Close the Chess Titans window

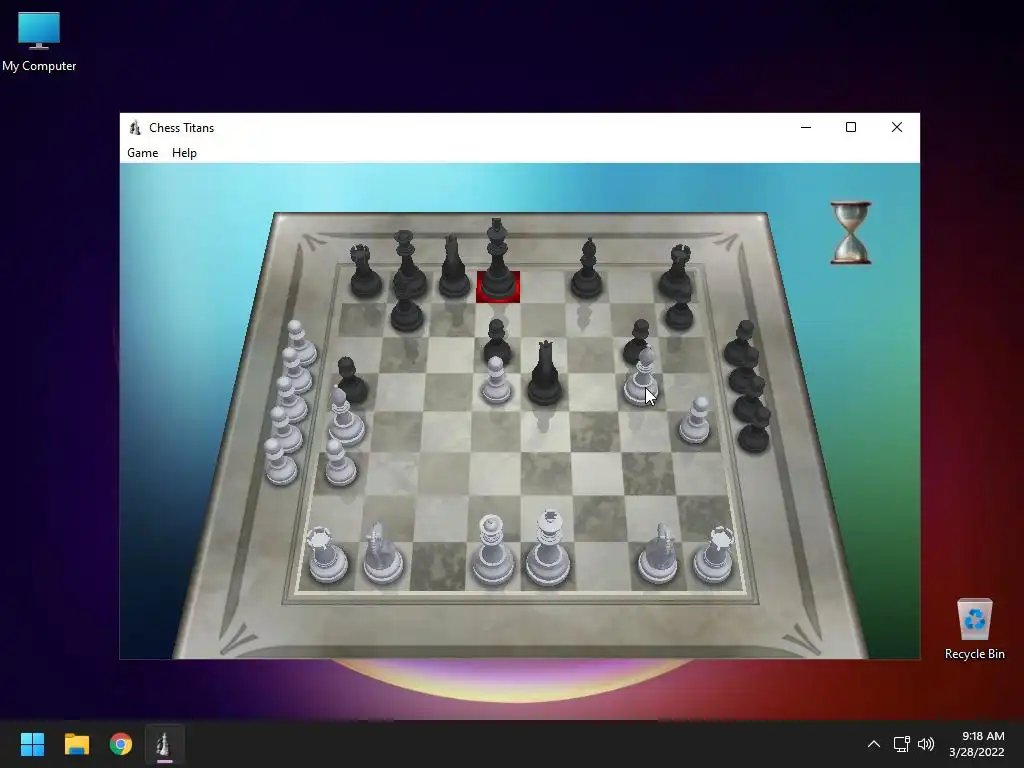coord(897,127)
